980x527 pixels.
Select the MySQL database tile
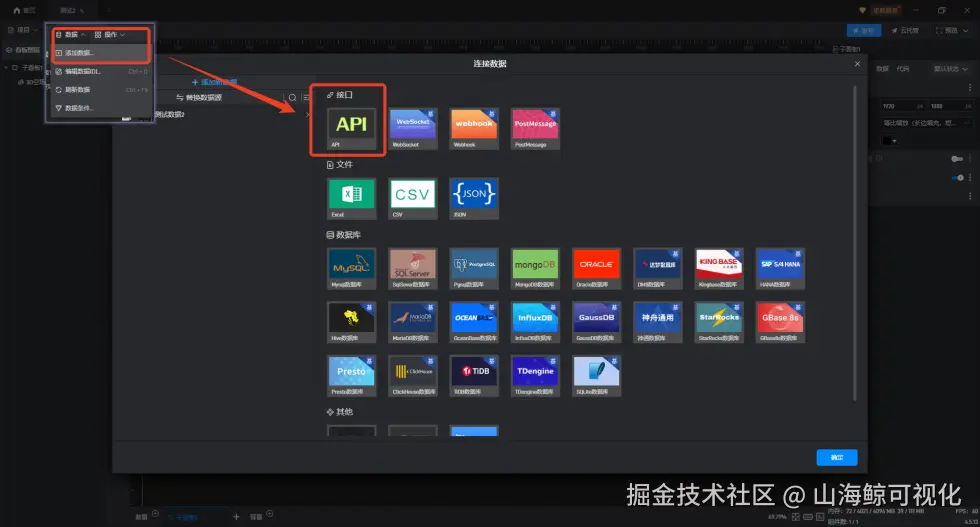352,269
